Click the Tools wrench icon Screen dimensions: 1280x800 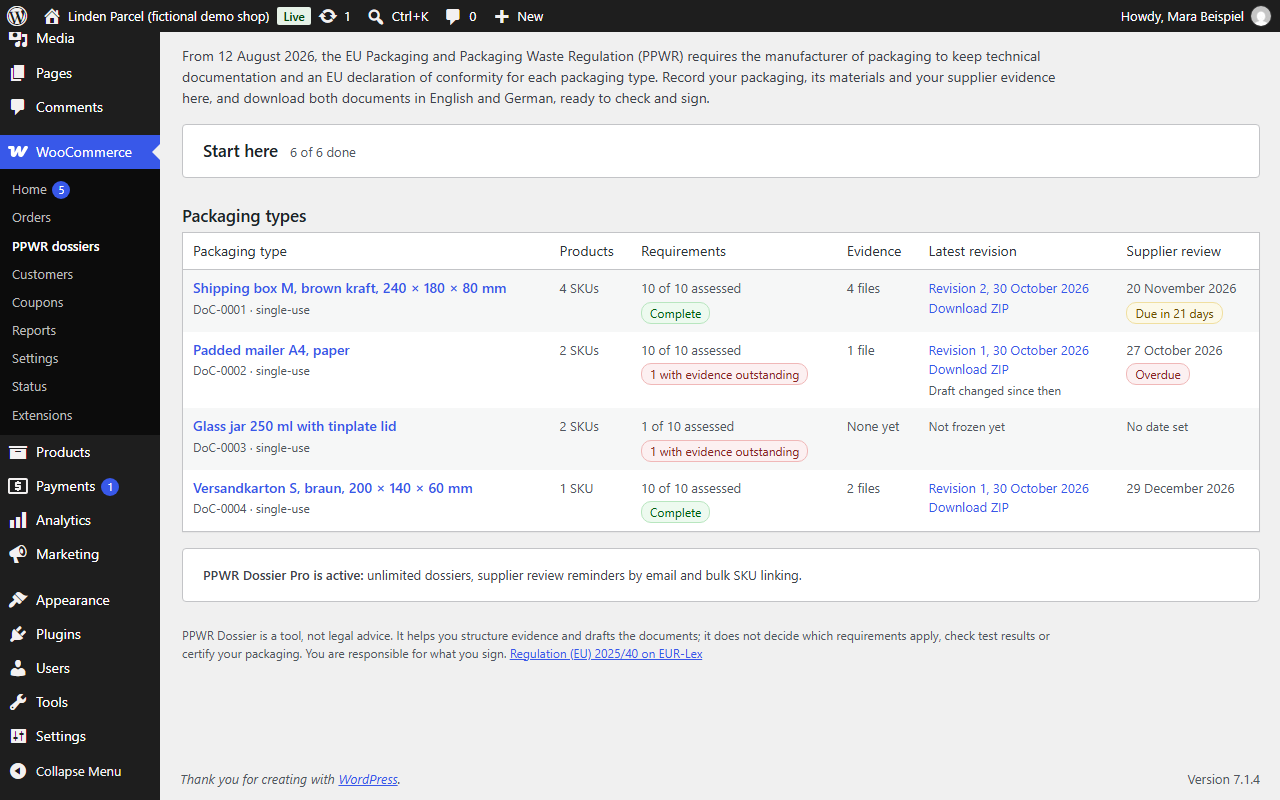tap(18, 702)
